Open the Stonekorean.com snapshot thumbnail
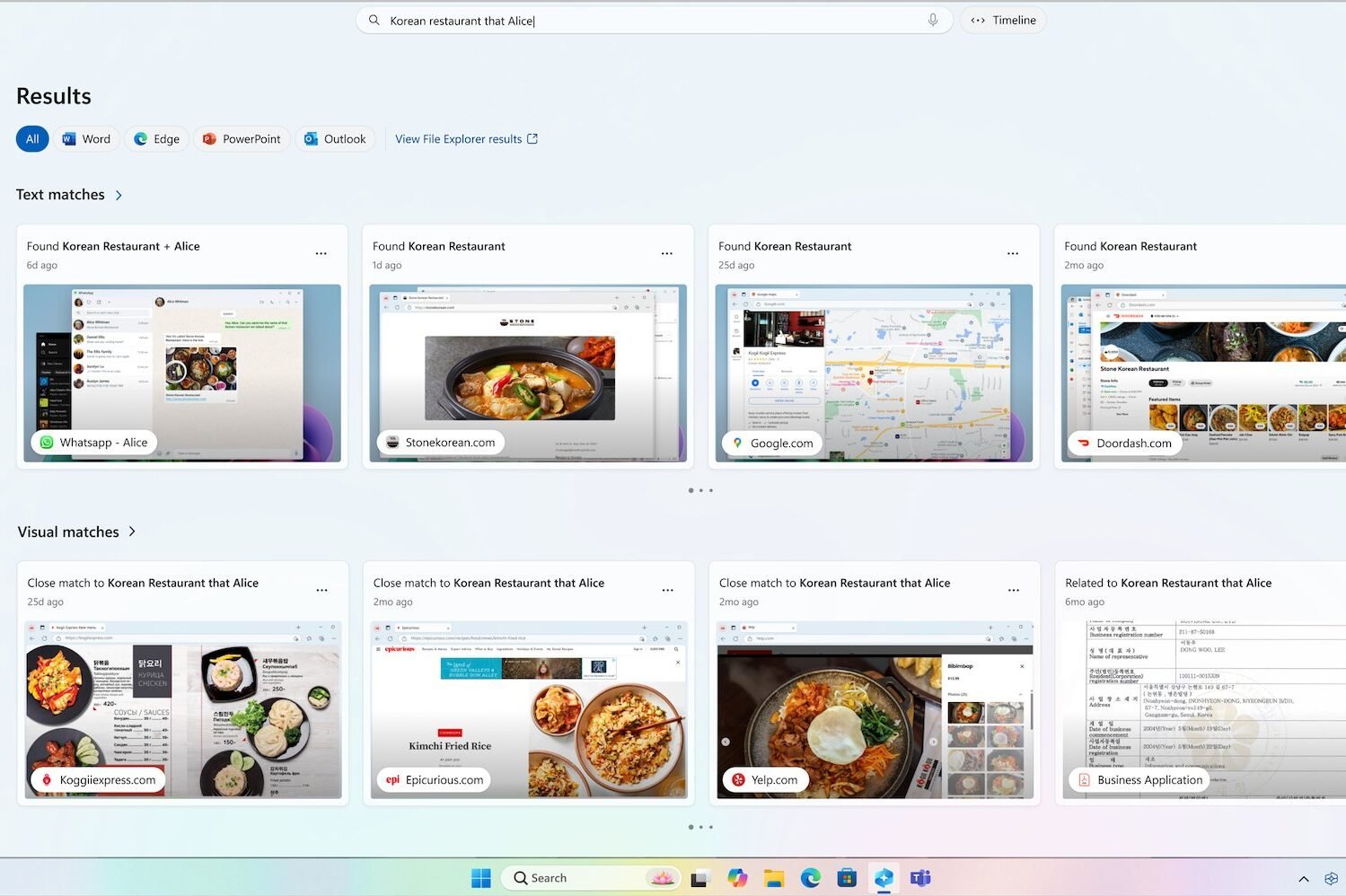Viewport: 1346px width, 896px height. click(x=528, y=373)
